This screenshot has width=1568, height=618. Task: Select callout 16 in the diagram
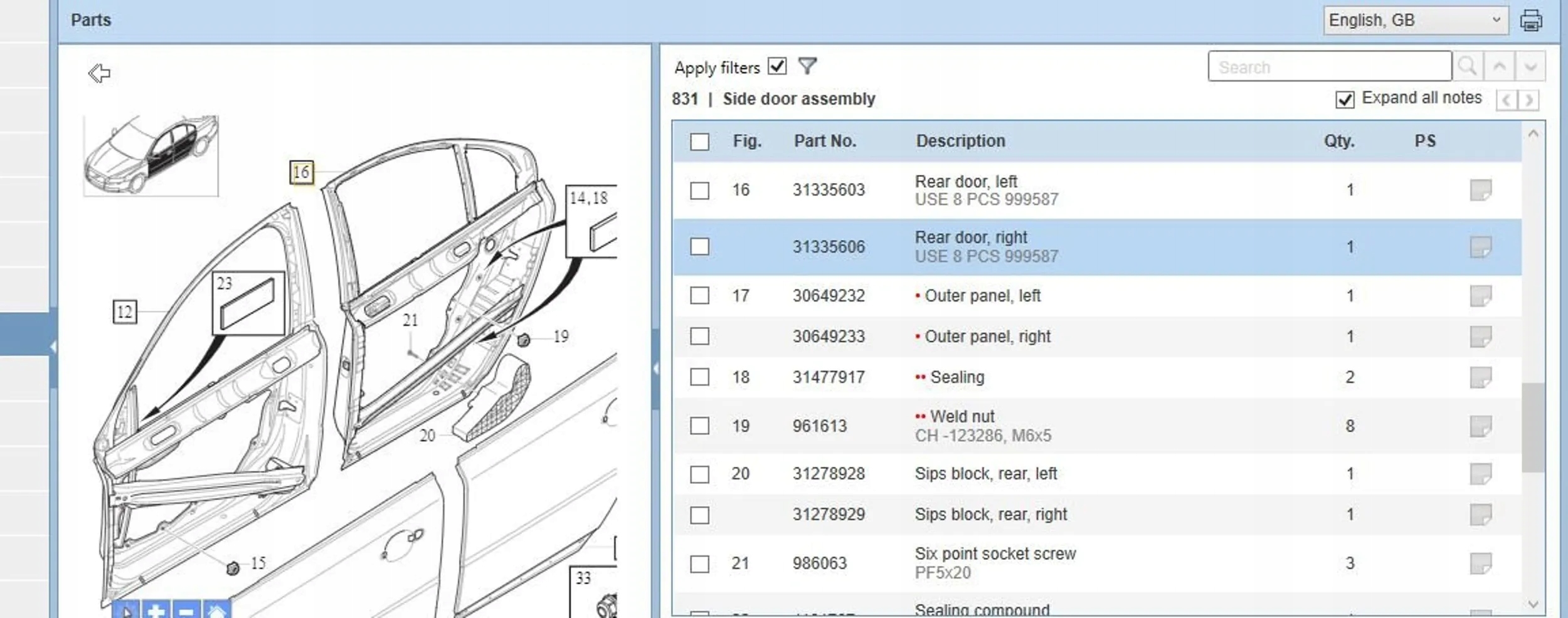tap(302, 172)
